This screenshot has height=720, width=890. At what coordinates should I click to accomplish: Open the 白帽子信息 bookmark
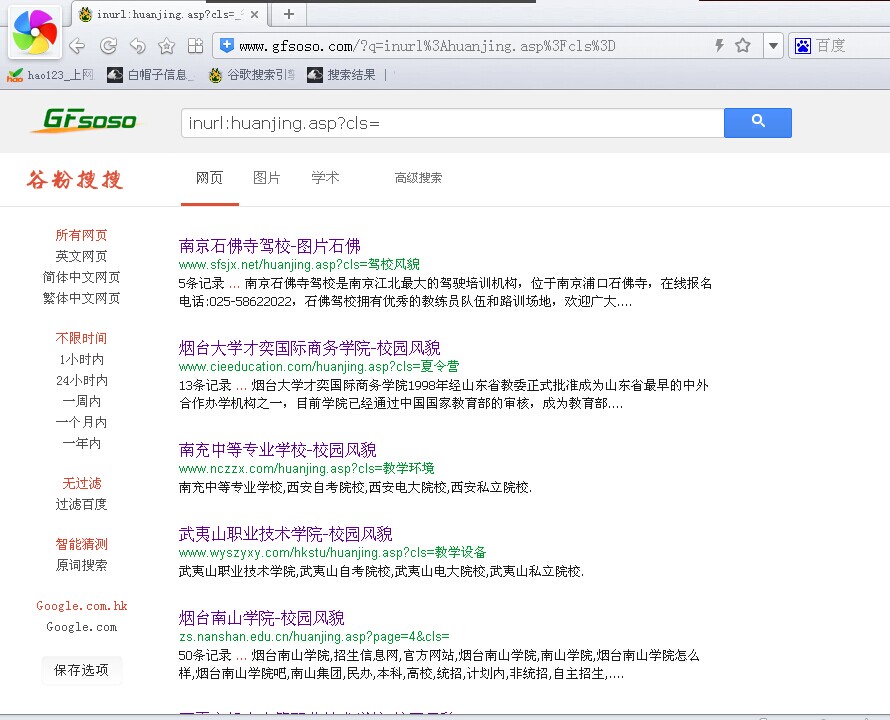pos(151,75)
